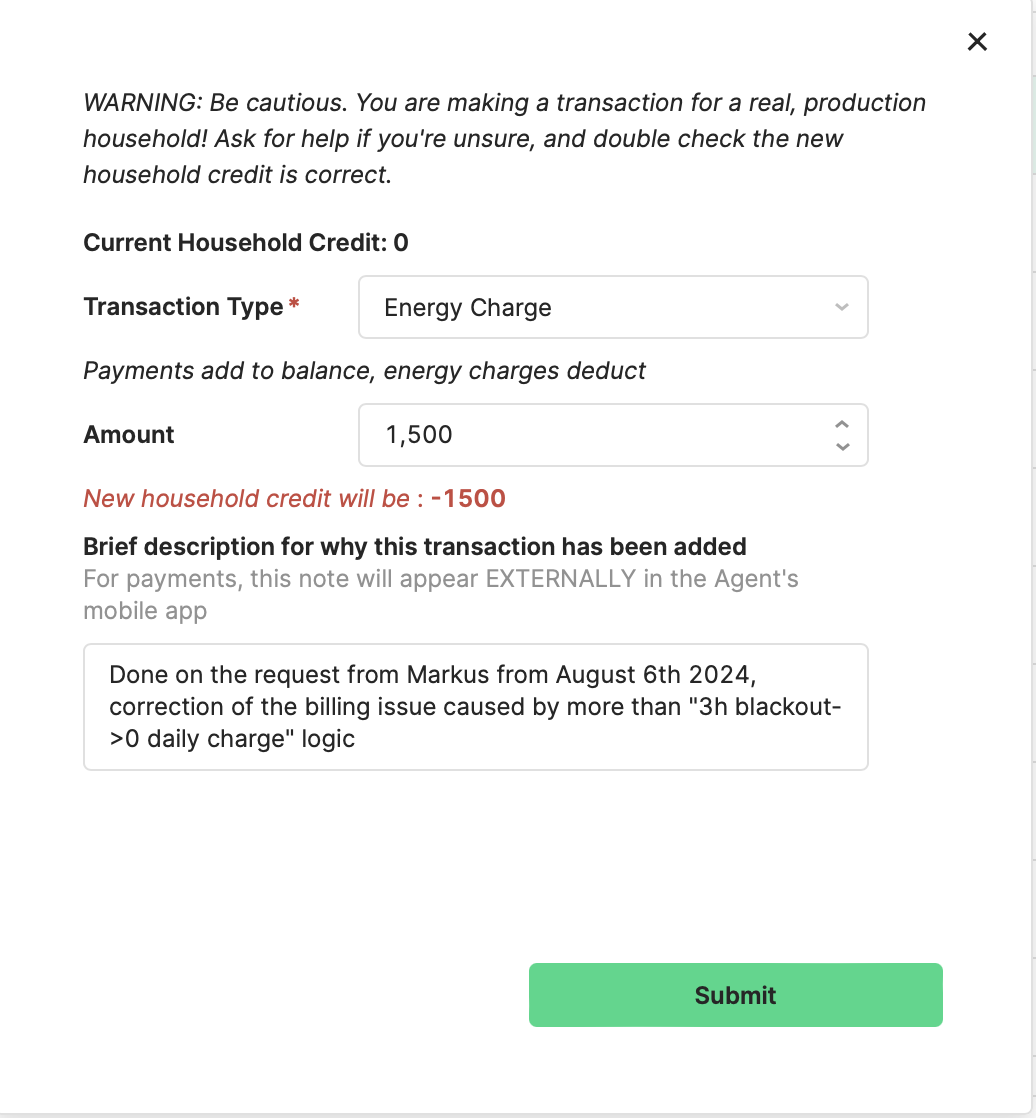This screenshot has height=1118, width=1036.
Task: Click the red -1500 new credit value
Action: click(468, 498)
